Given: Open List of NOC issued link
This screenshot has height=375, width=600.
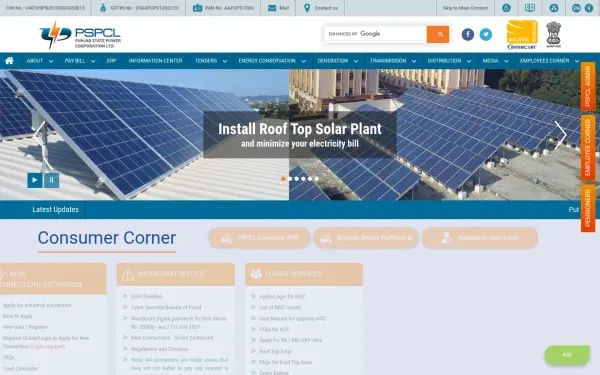Looking at the screenshot, I should [280, 307].
